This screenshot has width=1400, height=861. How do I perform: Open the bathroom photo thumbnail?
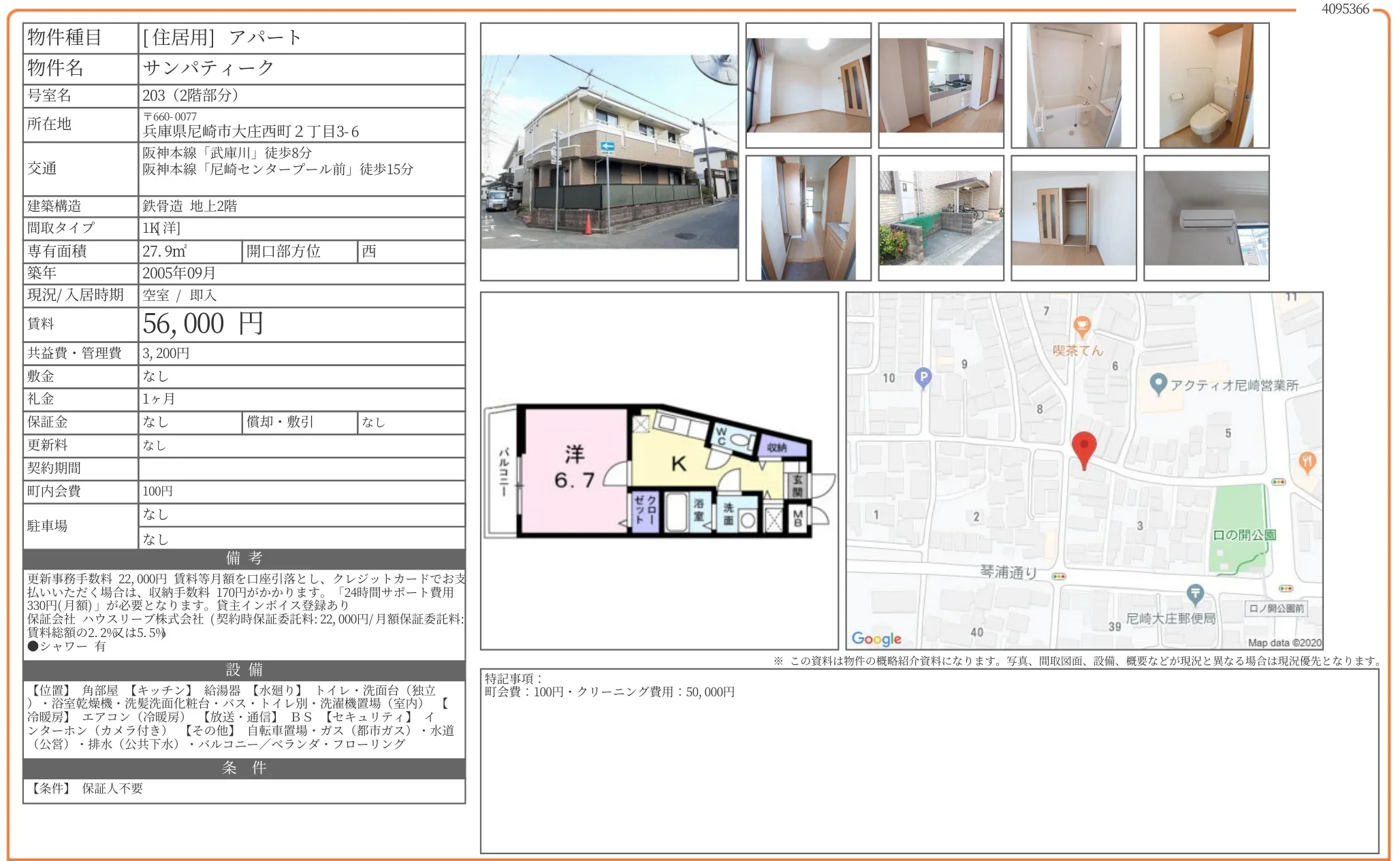point(1073,85)
